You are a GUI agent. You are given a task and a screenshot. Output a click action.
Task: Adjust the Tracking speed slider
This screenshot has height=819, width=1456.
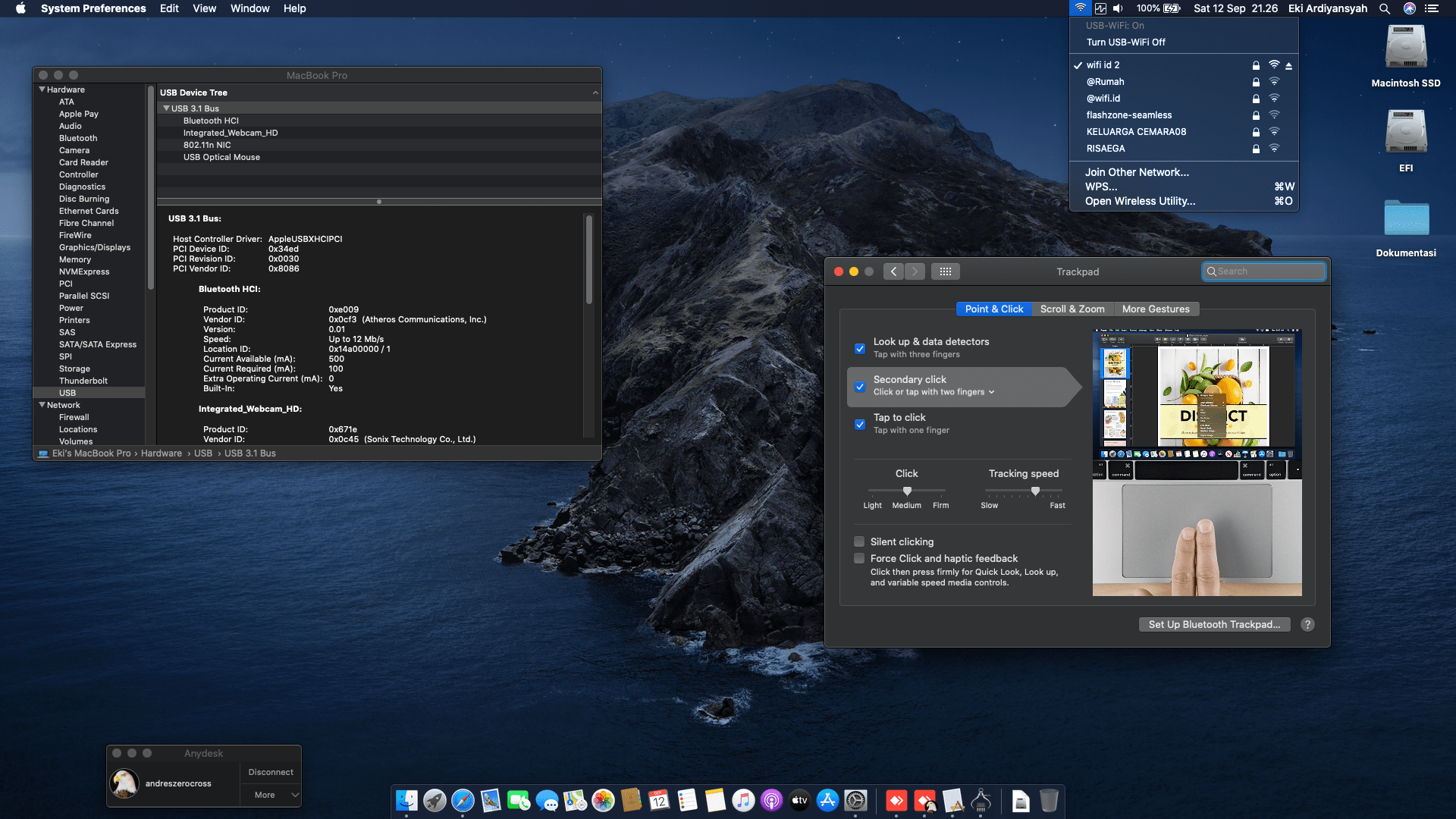[x=1035, y=491]
